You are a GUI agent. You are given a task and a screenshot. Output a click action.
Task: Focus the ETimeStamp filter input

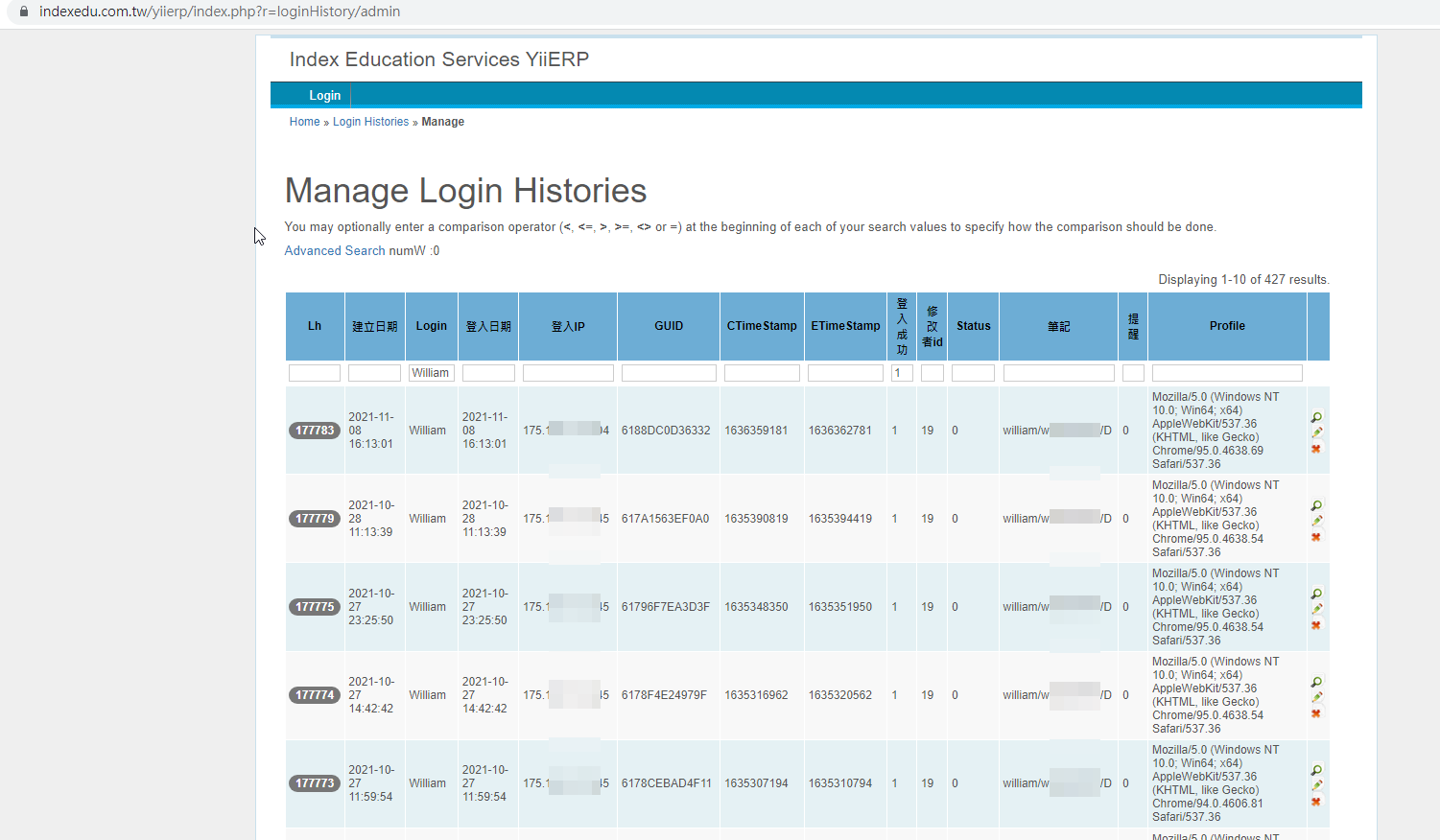pos(845,373)
